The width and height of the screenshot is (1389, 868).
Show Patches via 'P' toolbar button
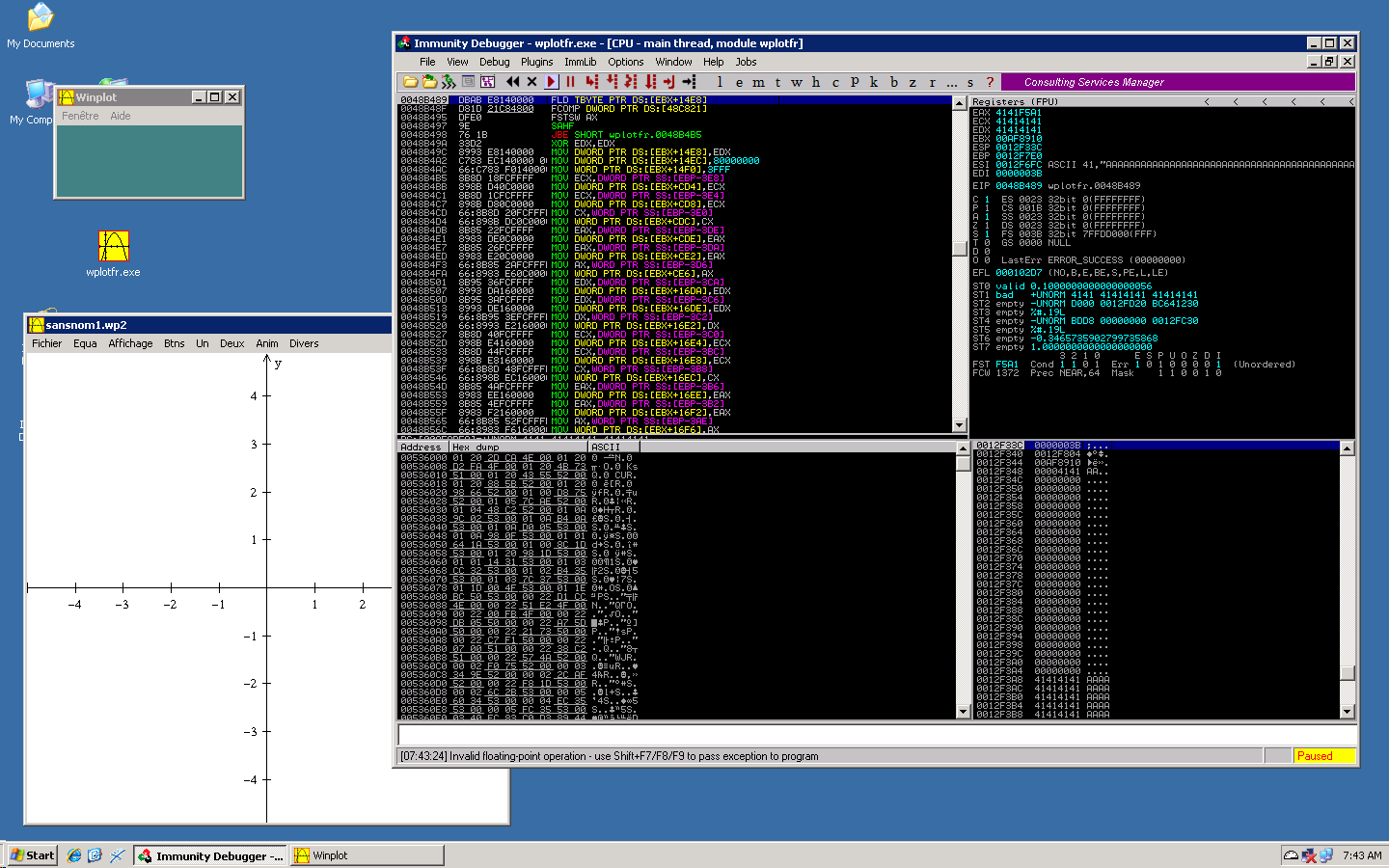[x=855, y=82]
